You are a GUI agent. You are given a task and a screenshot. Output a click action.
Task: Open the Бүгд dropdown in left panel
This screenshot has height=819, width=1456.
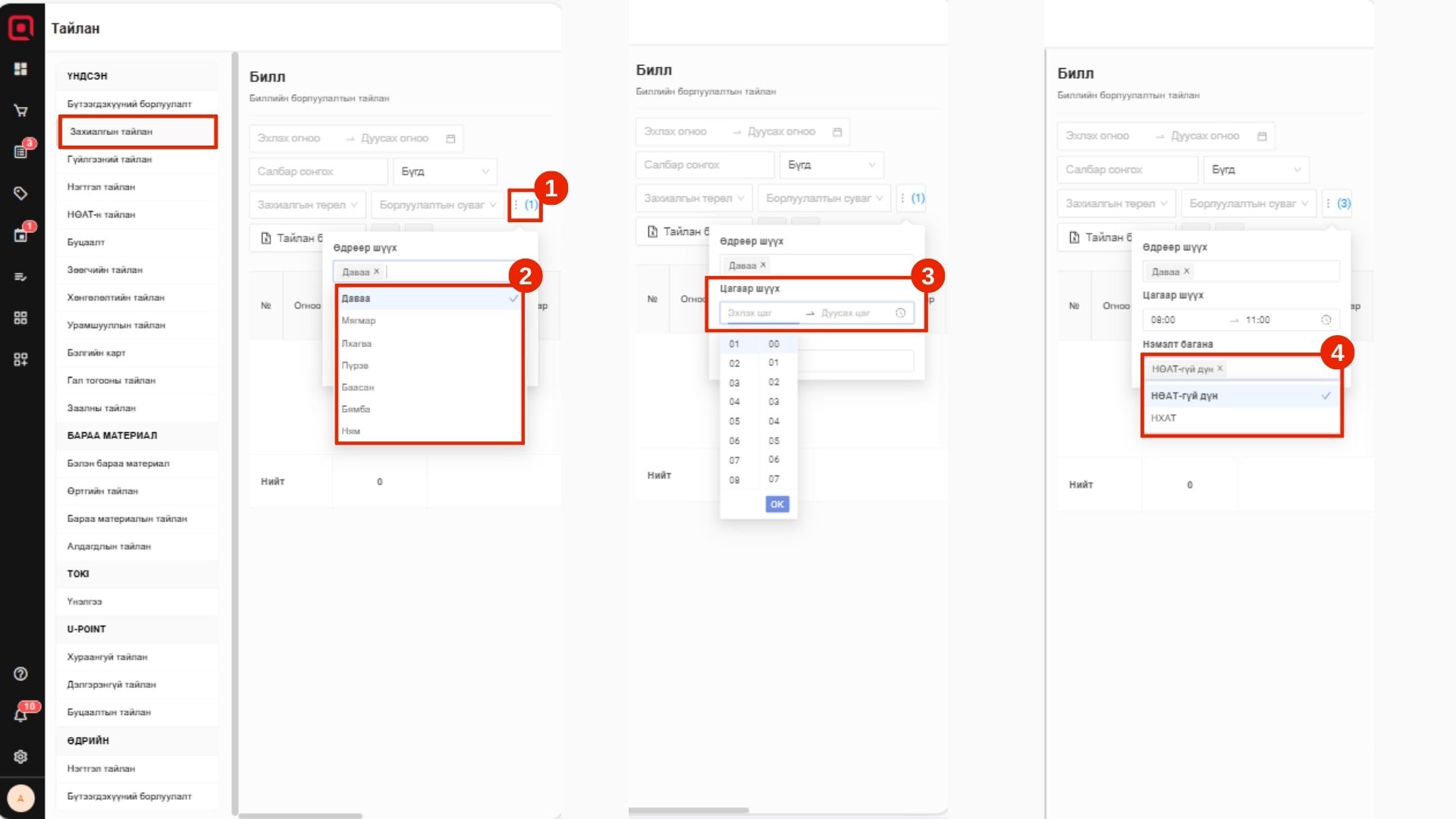pos(444,171)
